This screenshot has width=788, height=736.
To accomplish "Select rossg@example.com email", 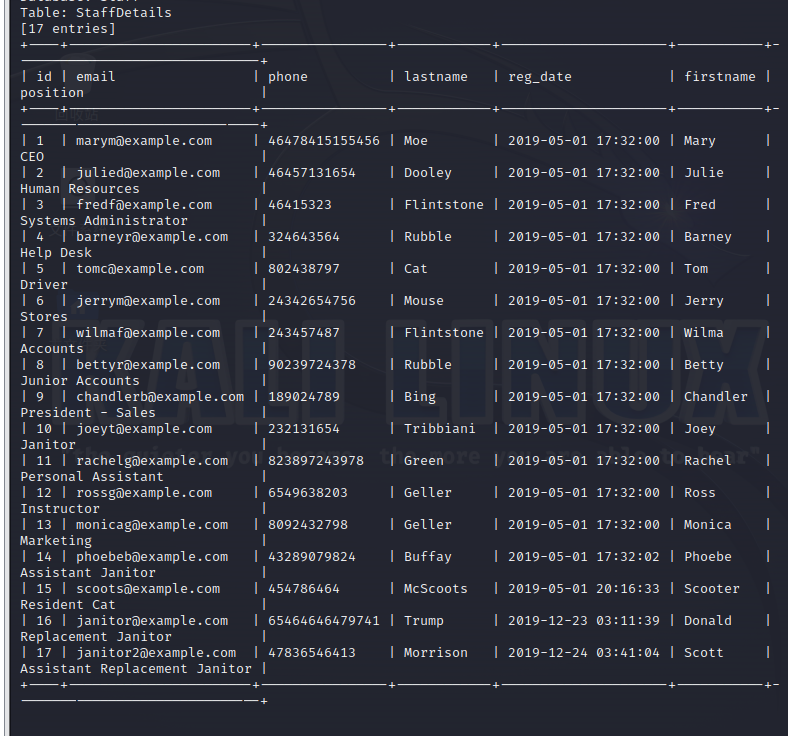I will click(x=144, y=493).
